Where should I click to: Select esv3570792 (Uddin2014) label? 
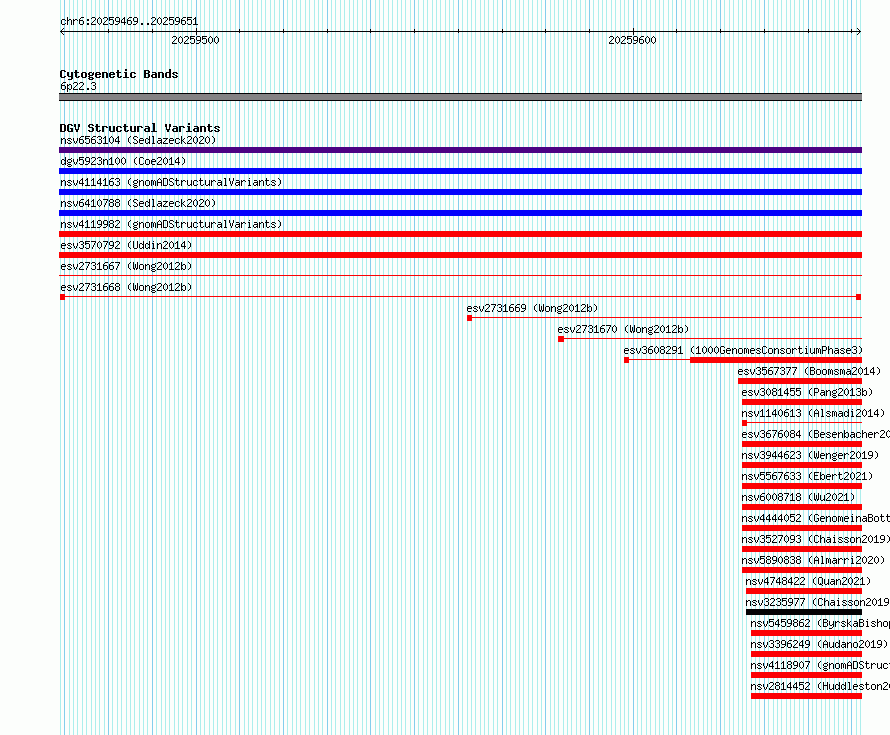pyautogui.click(x=126, y=245)
